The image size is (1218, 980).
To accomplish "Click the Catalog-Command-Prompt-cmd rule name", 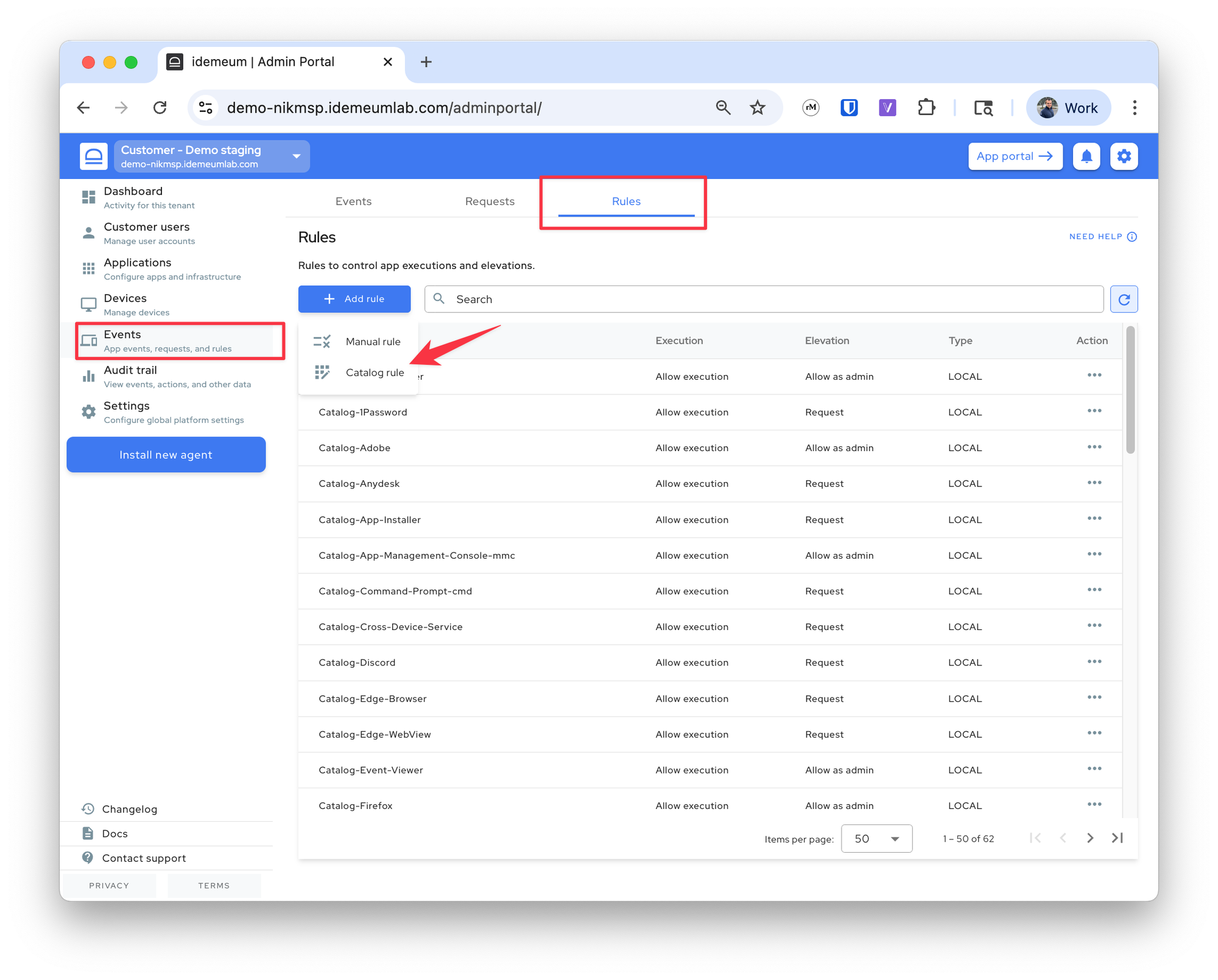I will (395, 591).
